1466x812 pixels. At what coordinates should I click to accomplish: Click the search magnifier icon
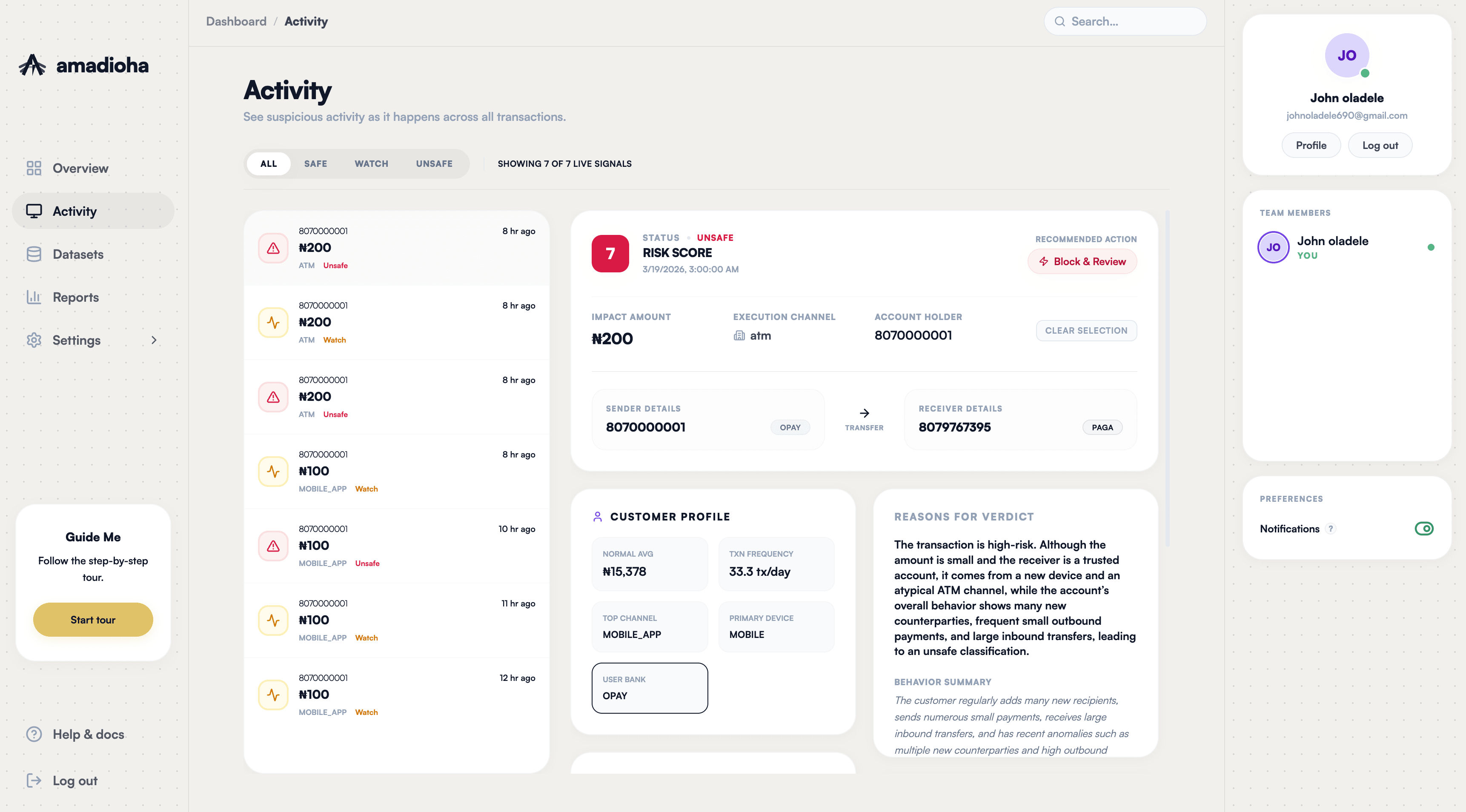[1059, 22]
